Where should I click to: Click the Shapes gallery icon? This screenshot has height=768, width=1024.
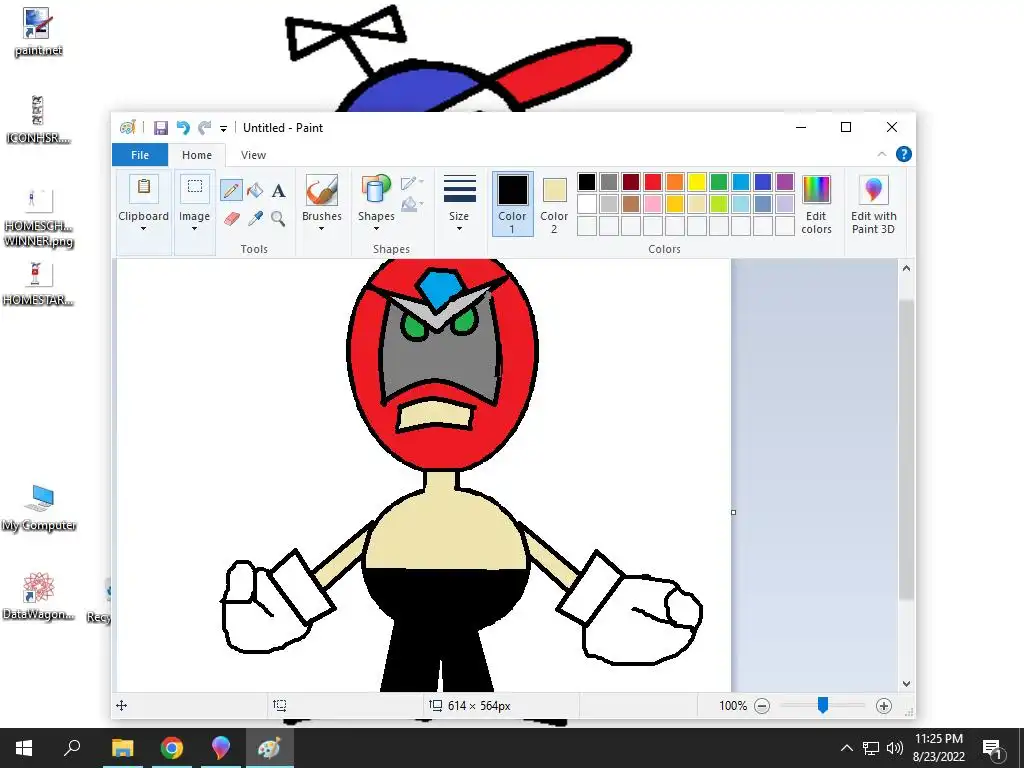click(376, 190)
